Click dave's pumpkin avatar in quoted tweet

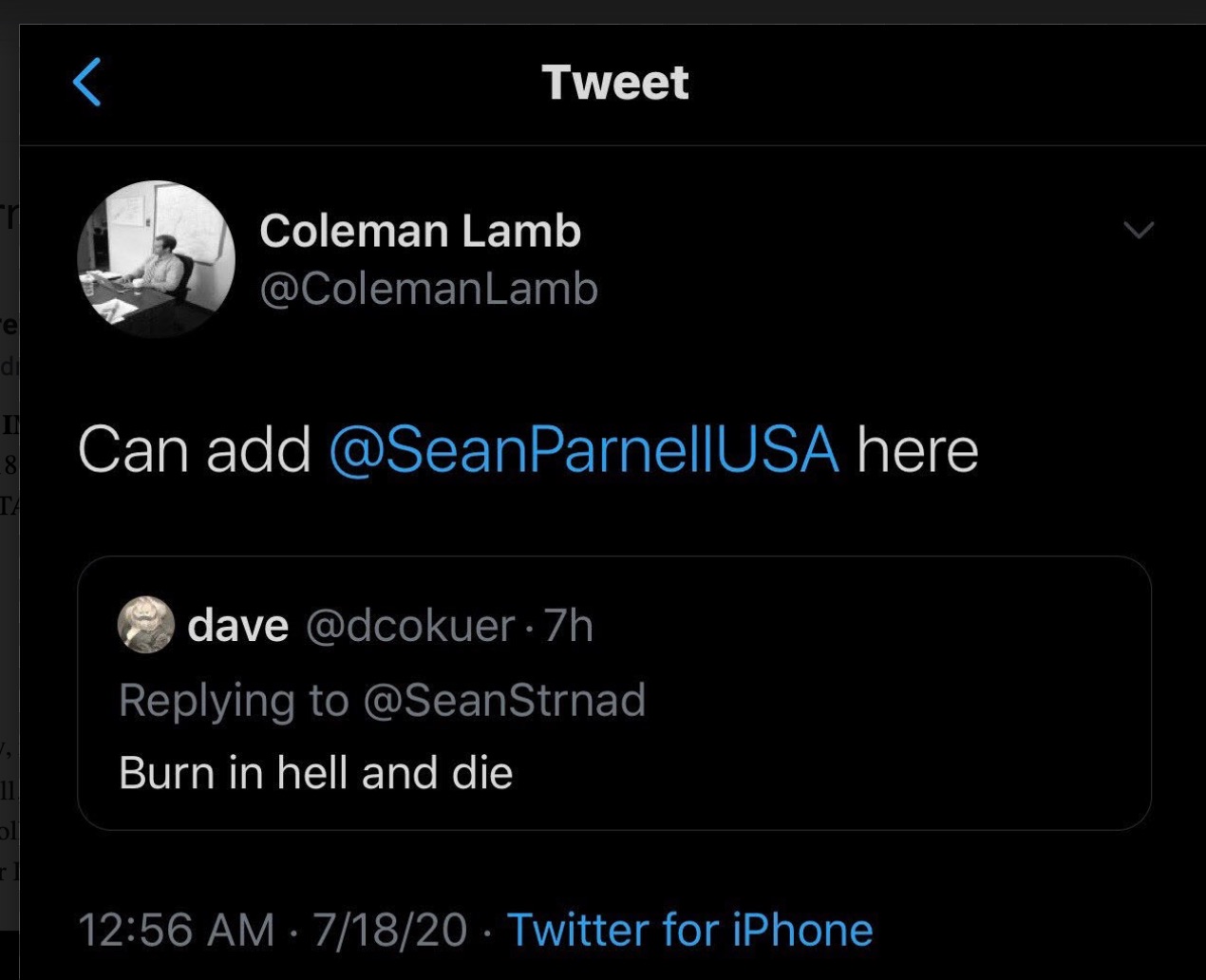click(x=146, y=625)
